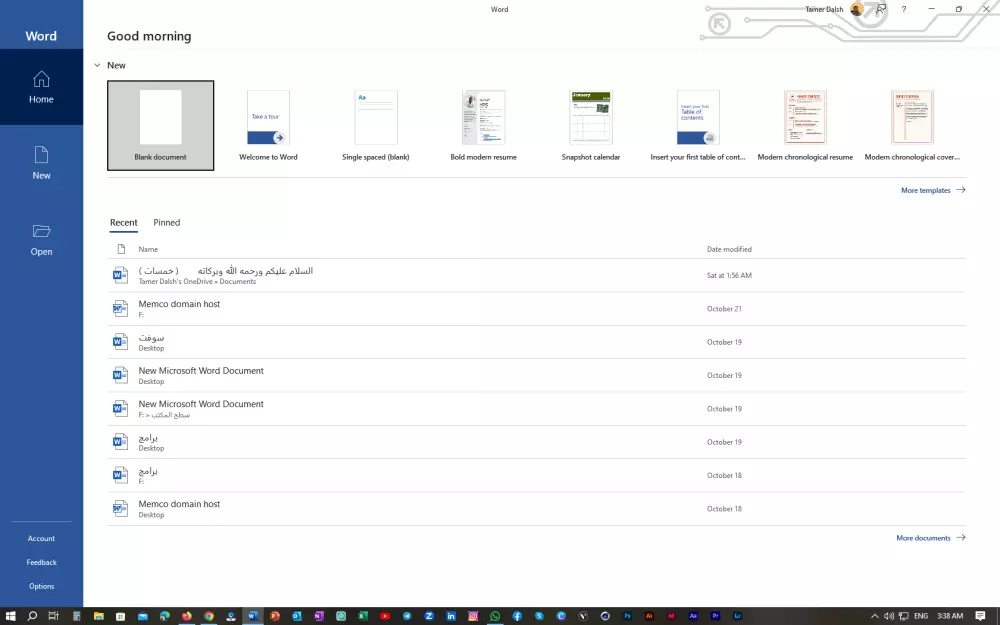Sort by the Date modified column header
The height and width of the screenshot is (625, 1000).
point(729,249)
